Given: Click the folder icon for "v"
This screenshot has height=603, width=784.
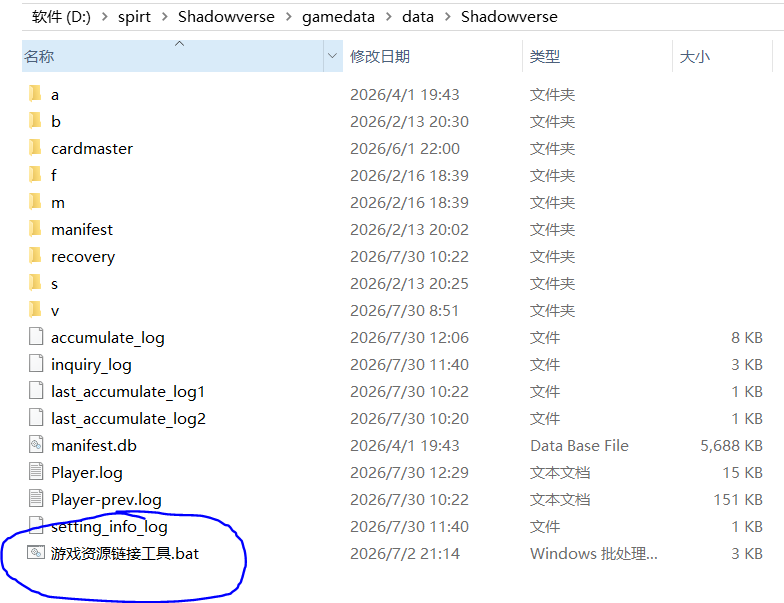Looking at the screenshot, I should coord(36,310).
